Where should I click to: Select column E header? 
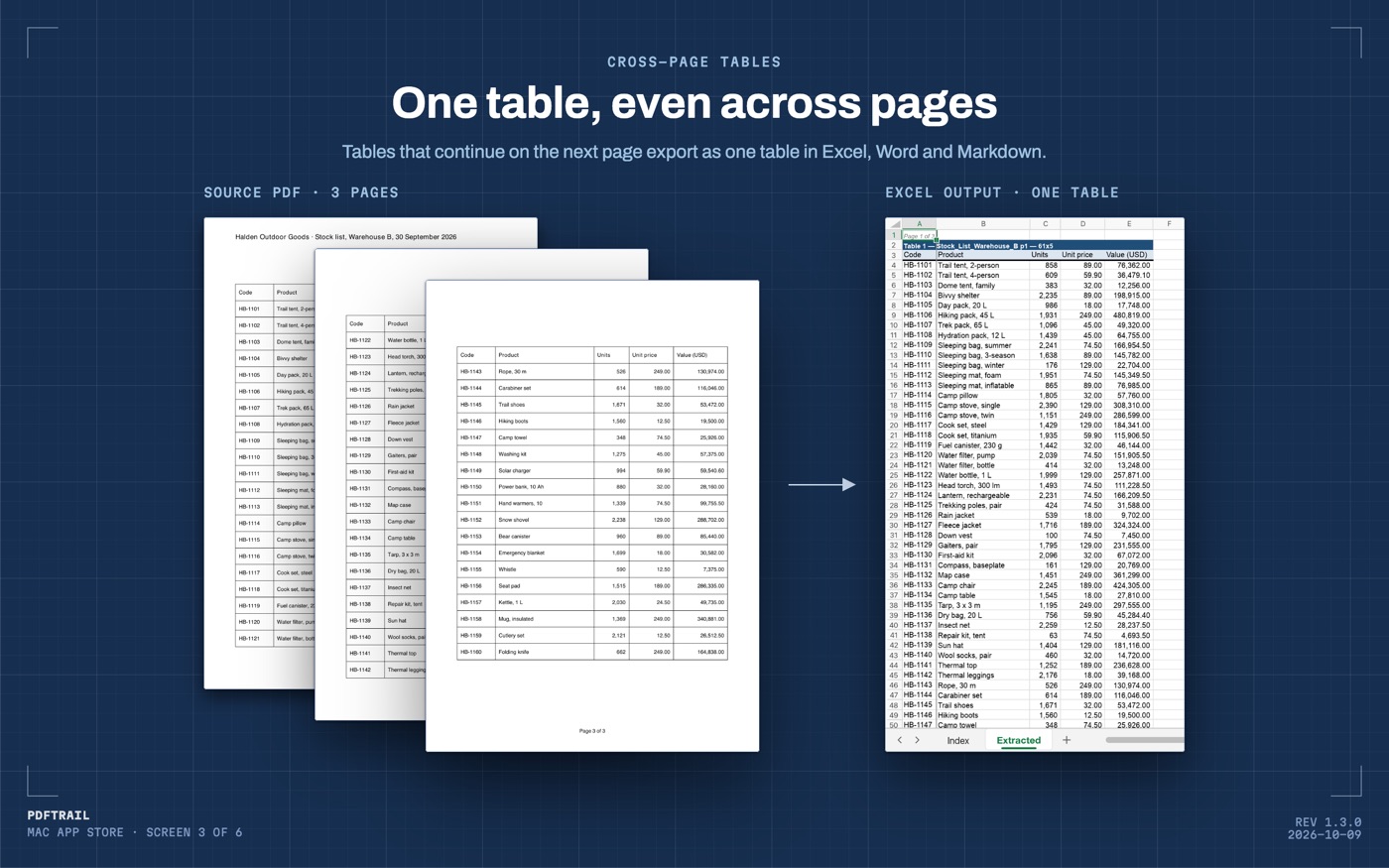coord(1128,224)
